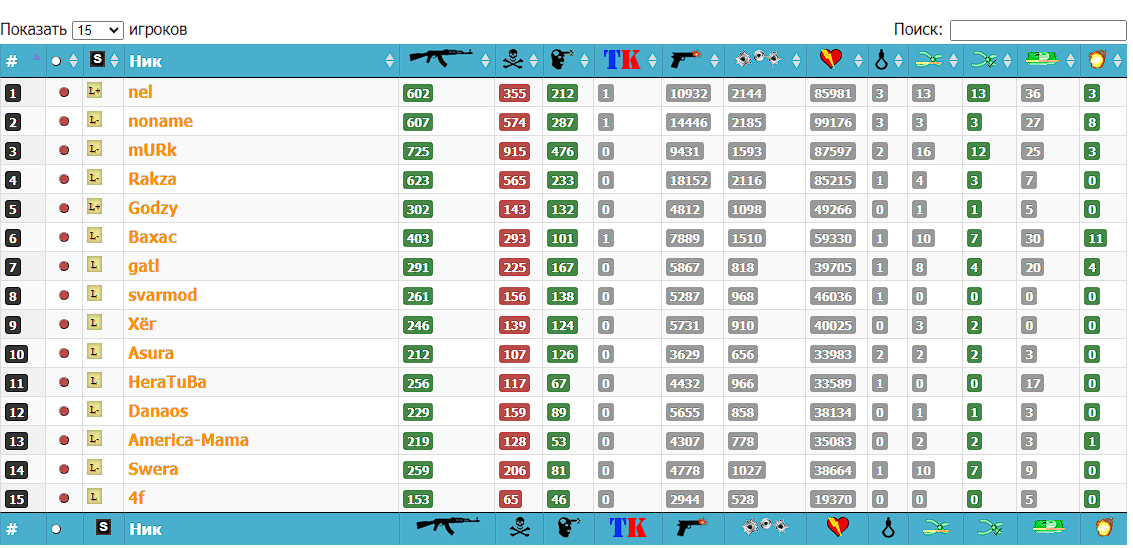Click the TK team kills header icon
1133x548 pixels.
tap(622, 60)
